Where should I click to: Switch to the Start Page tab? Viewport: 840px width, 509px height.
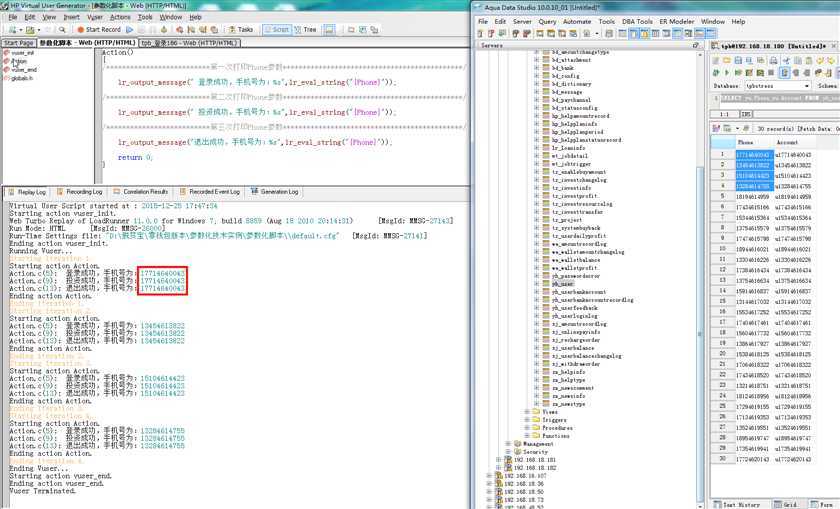coord(18,43)
